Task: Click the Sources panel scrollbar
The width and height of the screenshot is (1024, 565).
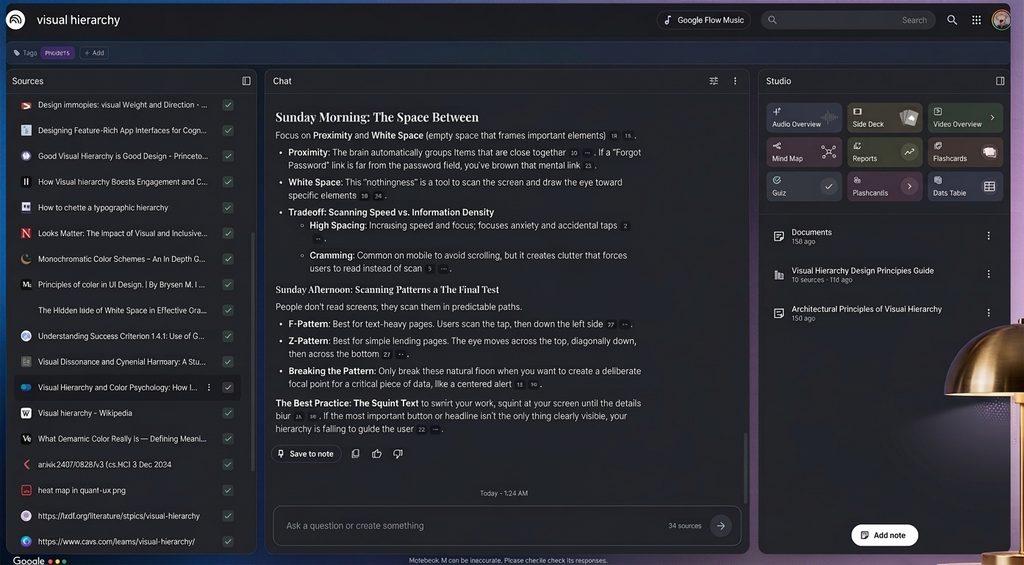Action: (253, 351)
